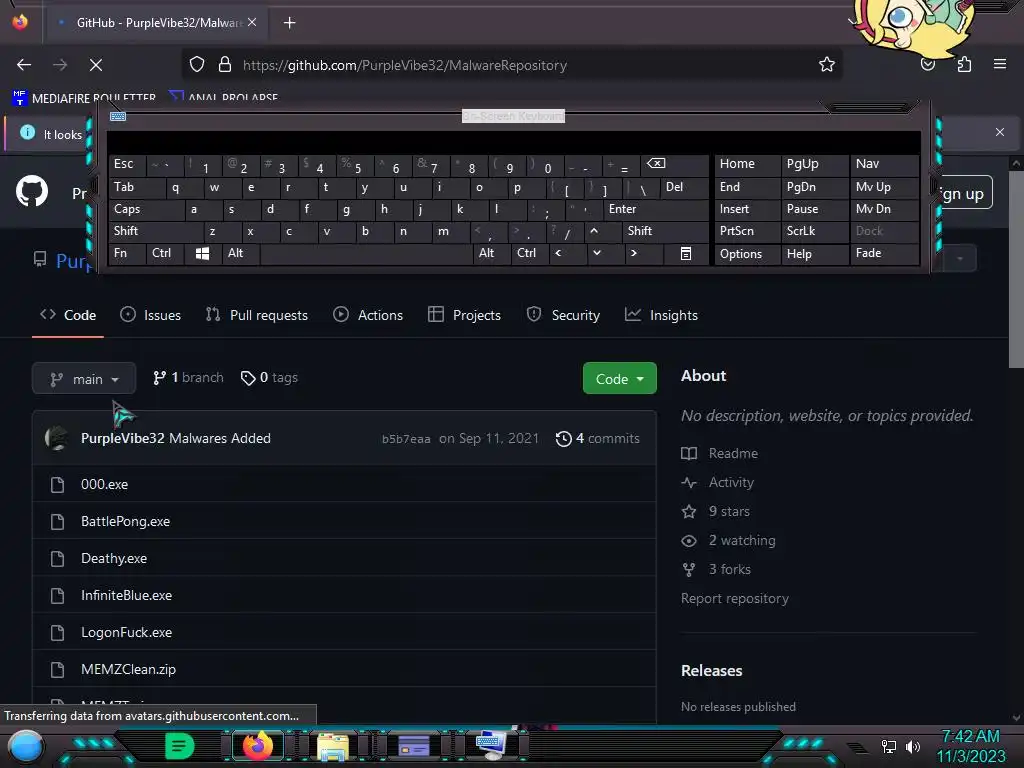Click the GitHub octocat logo
Image resolution: width=1024 pixels, height=768 pixels.
coord(31,191)
